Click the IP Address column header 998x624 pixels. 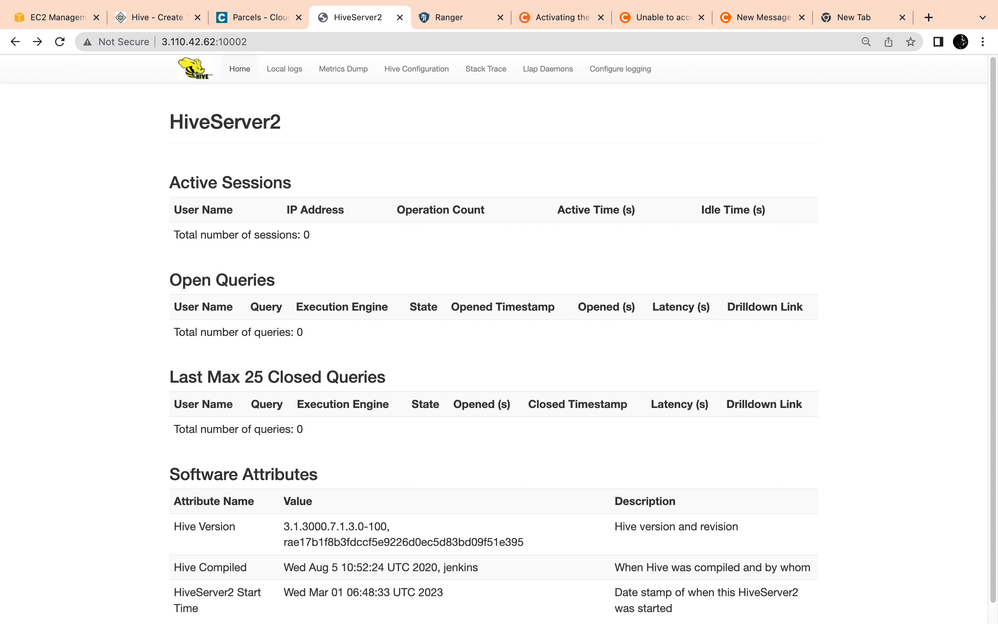coord(315,209)
